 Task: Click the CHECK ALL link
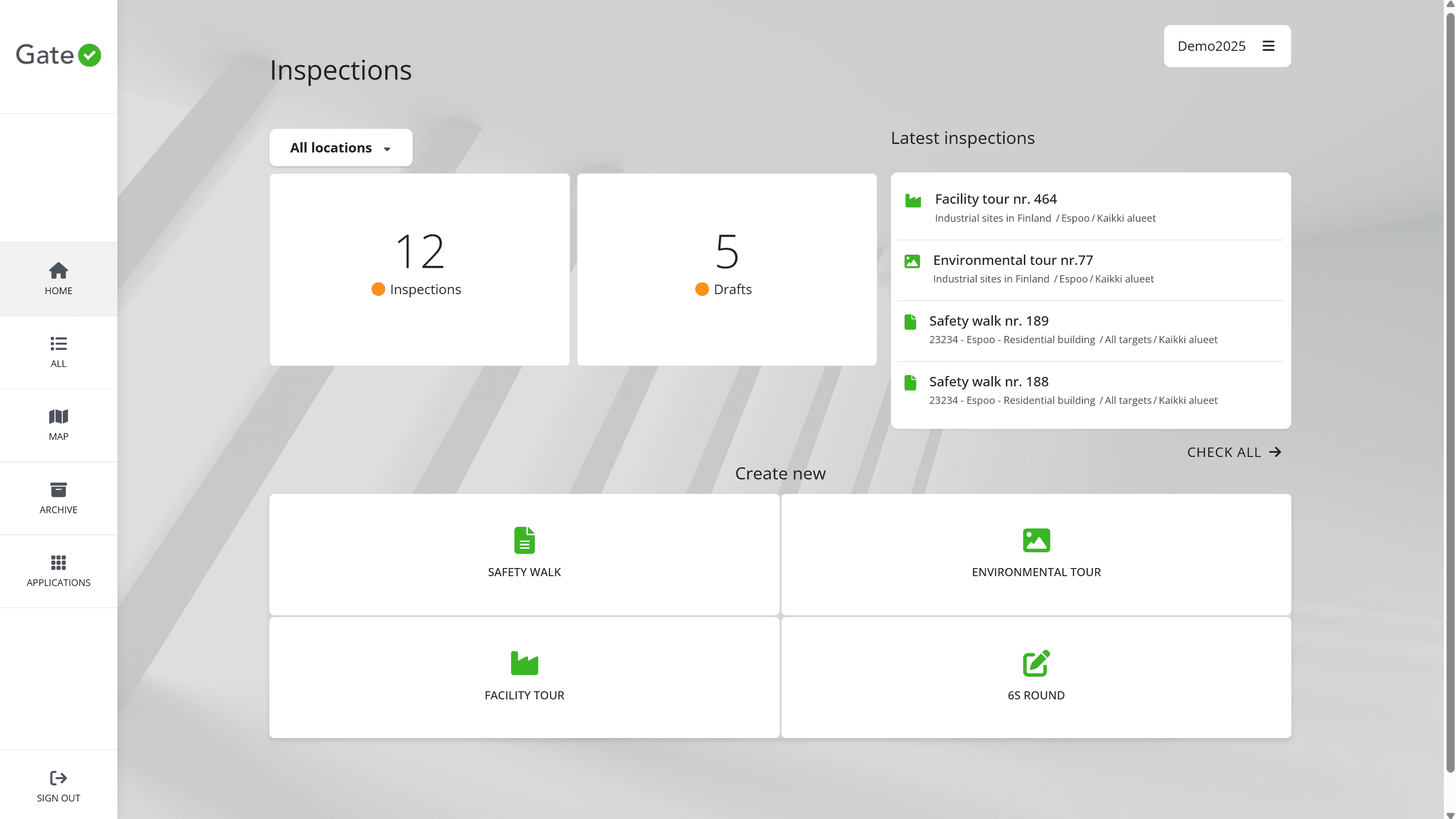coord(1233,452)
